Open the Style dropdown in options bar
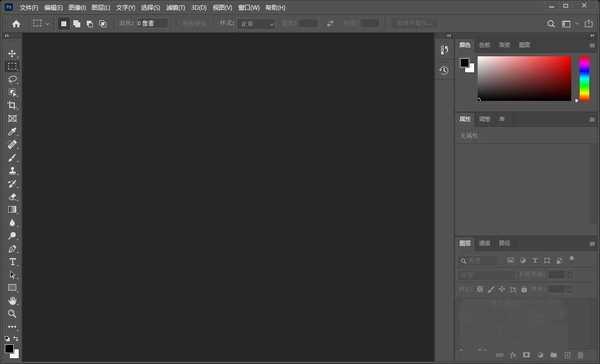600x364 pixels. (256, 24)
